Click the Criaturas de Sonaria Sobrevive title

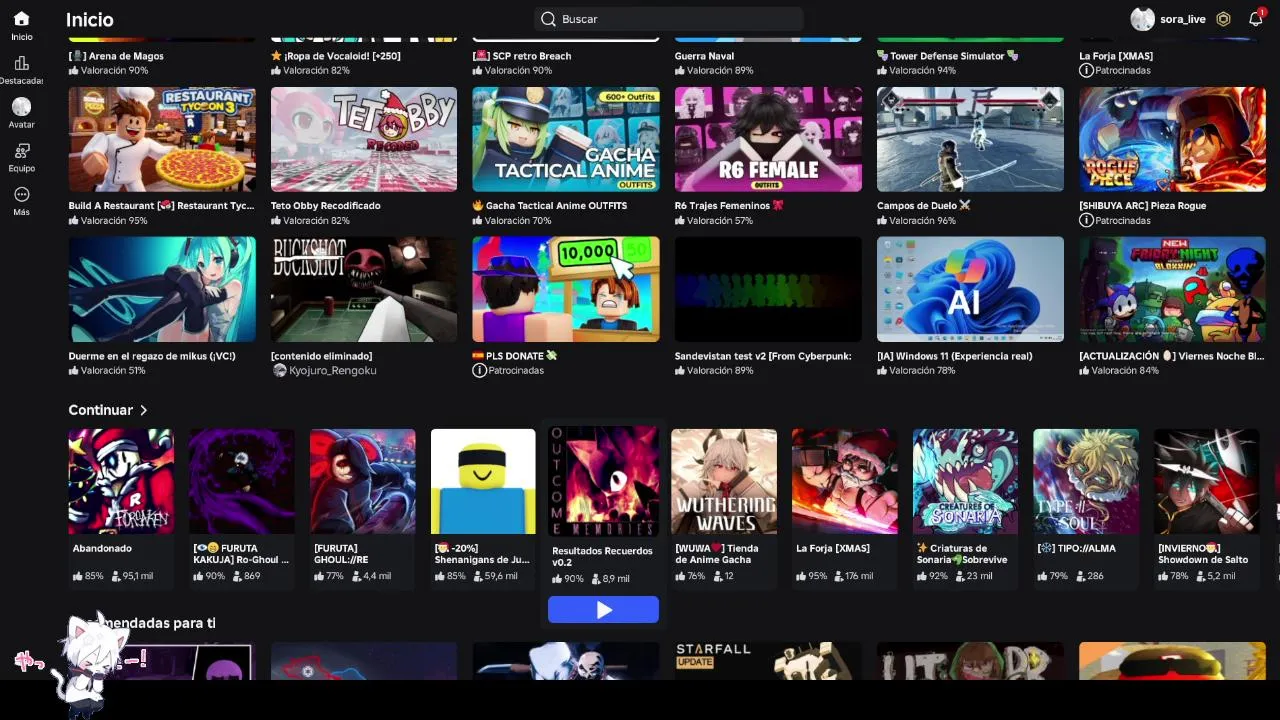pos(962,554)
